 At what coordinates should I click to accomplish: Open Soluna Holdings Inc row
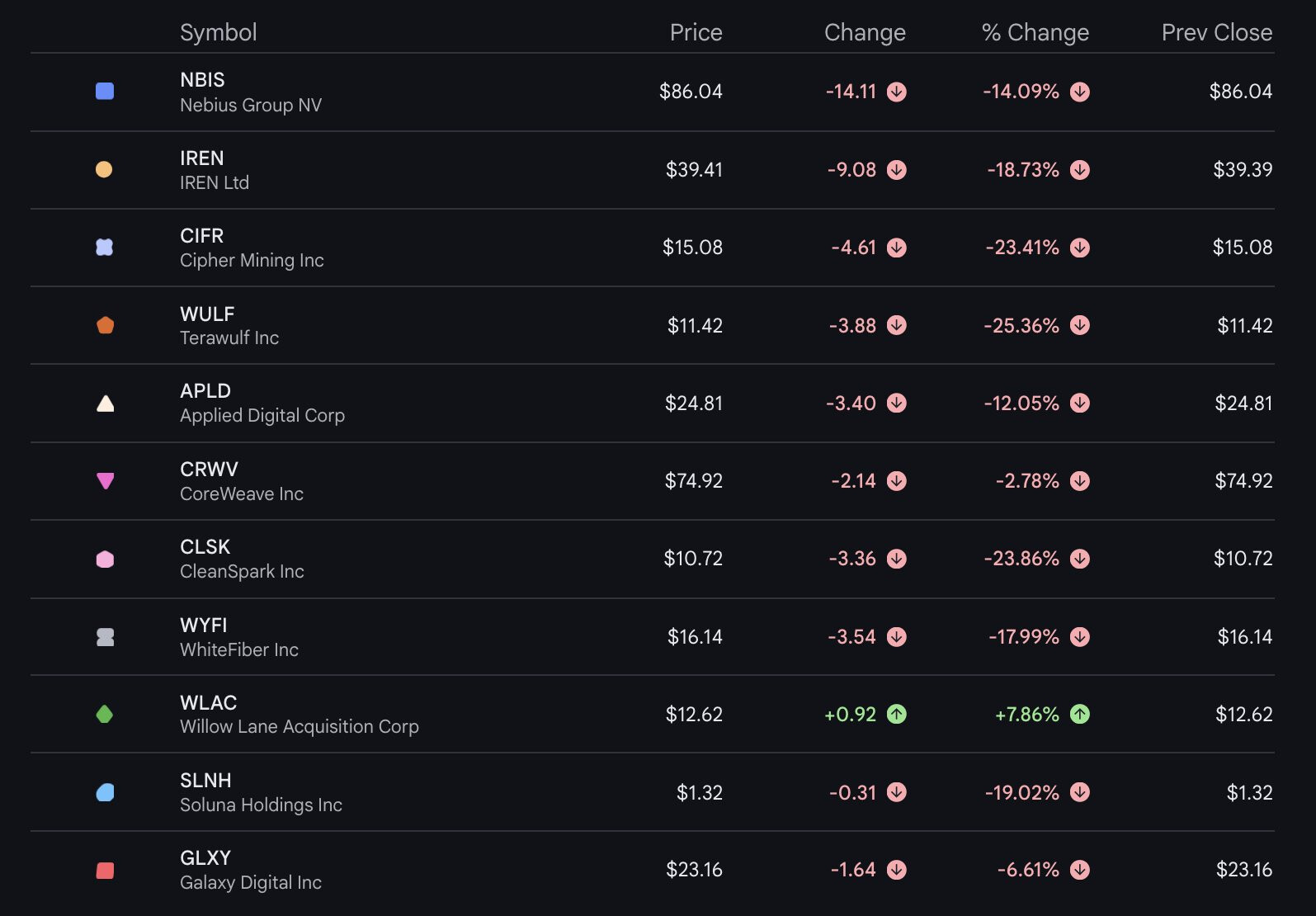(x=260, y=805)
